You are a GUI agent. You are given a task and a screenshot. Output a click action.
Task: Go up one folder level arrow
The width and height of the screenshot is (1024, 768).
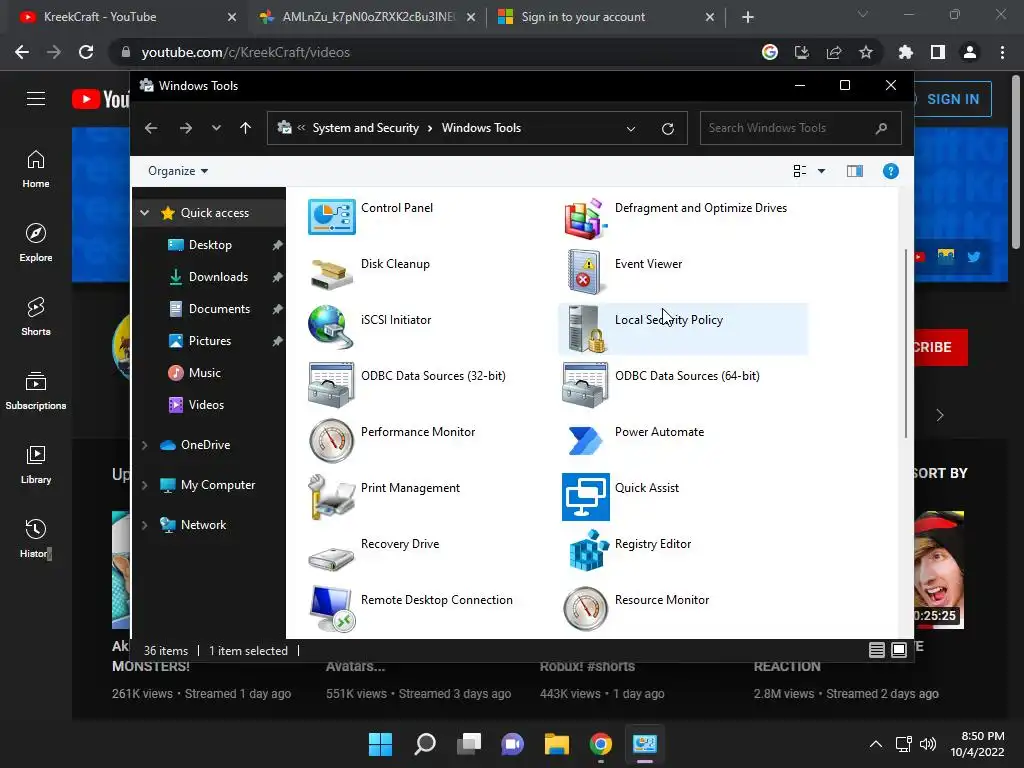pos(246,128)
